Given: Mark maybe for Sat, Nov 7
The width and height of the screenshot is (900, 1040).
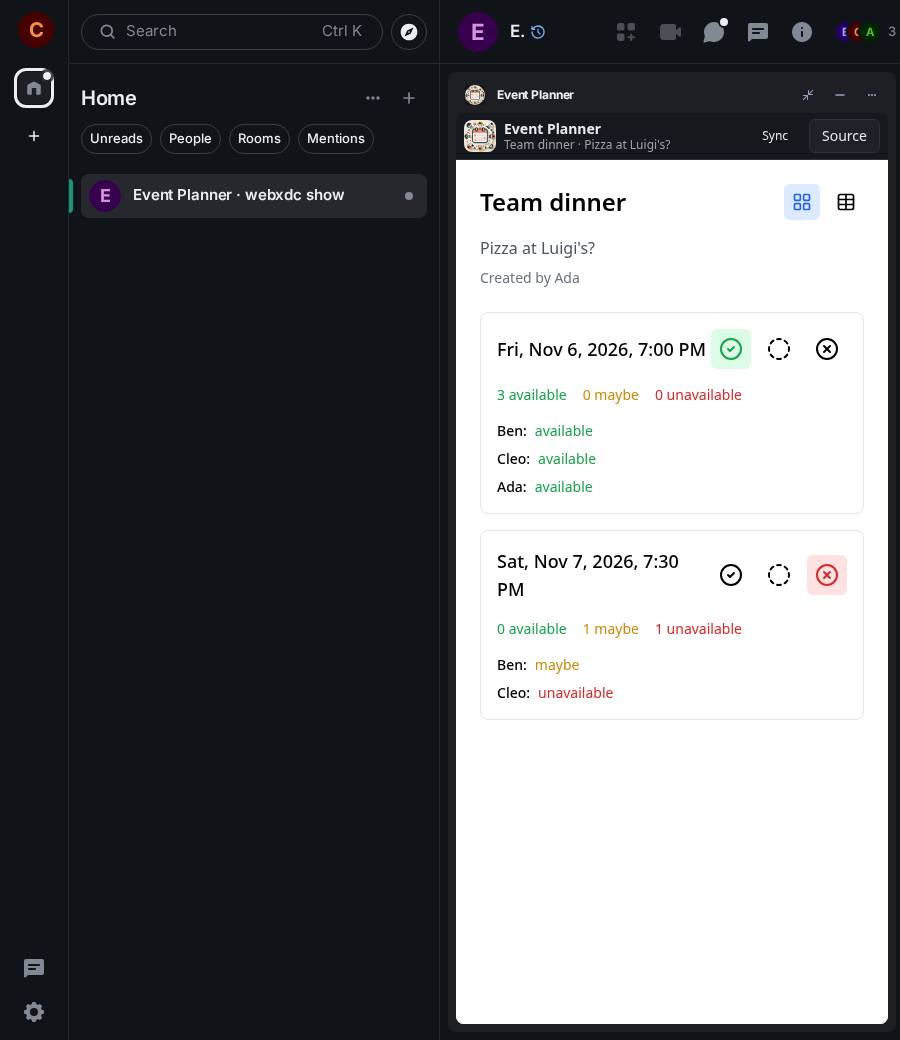Looking at the screenshot, I should 779,575.
